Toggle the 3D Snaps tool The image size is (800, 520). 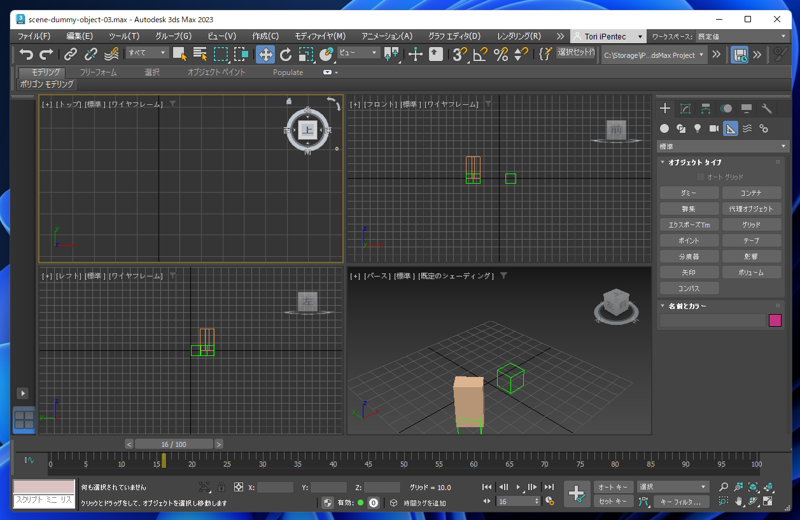click(459, 54)
